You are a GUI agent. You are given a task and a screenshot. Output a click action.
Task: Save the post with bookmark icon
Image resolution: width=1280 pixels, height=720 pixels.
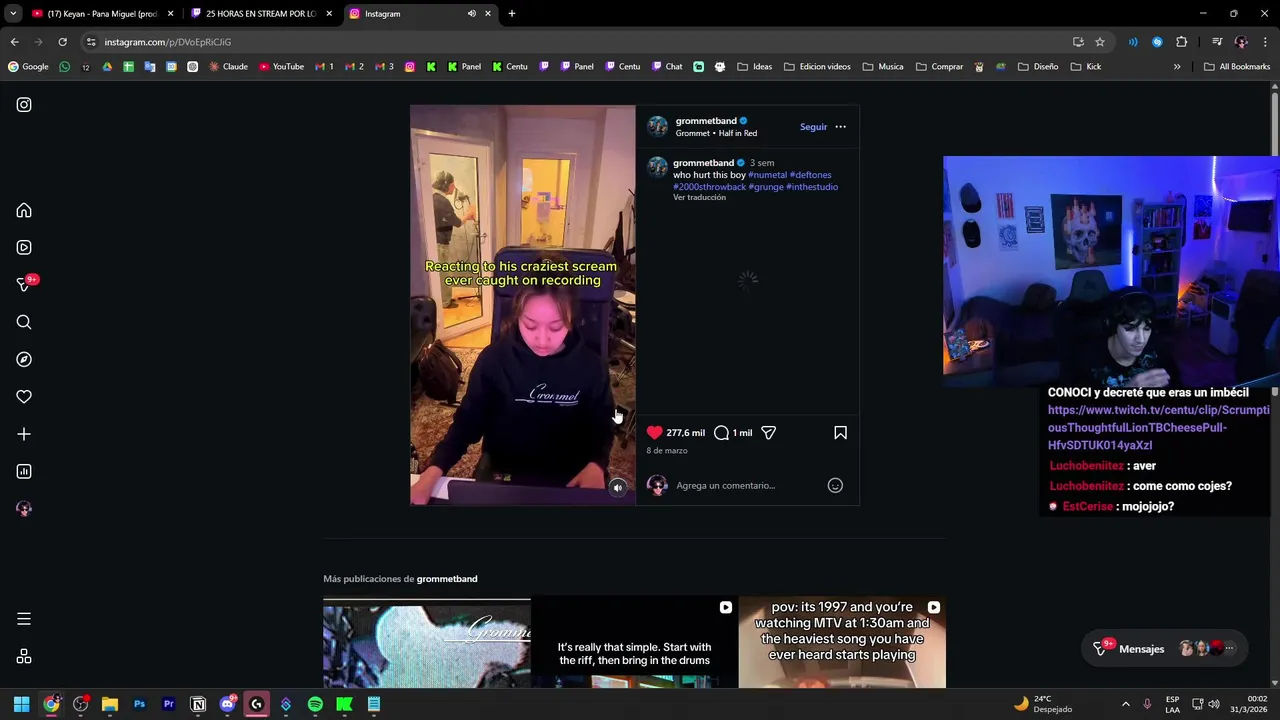[840, 433]
